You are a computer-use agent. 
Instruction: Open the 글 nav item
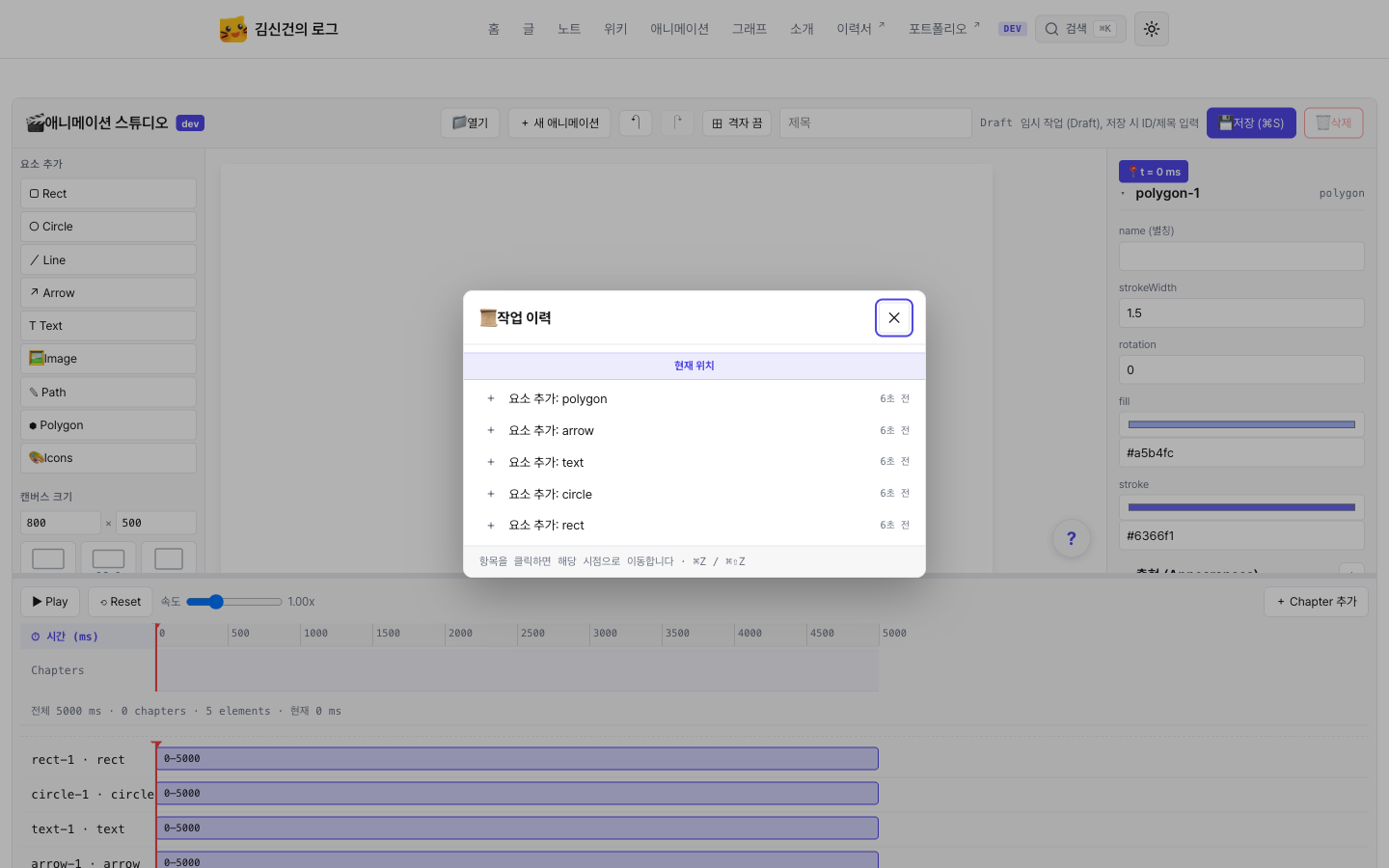(529, 29)
